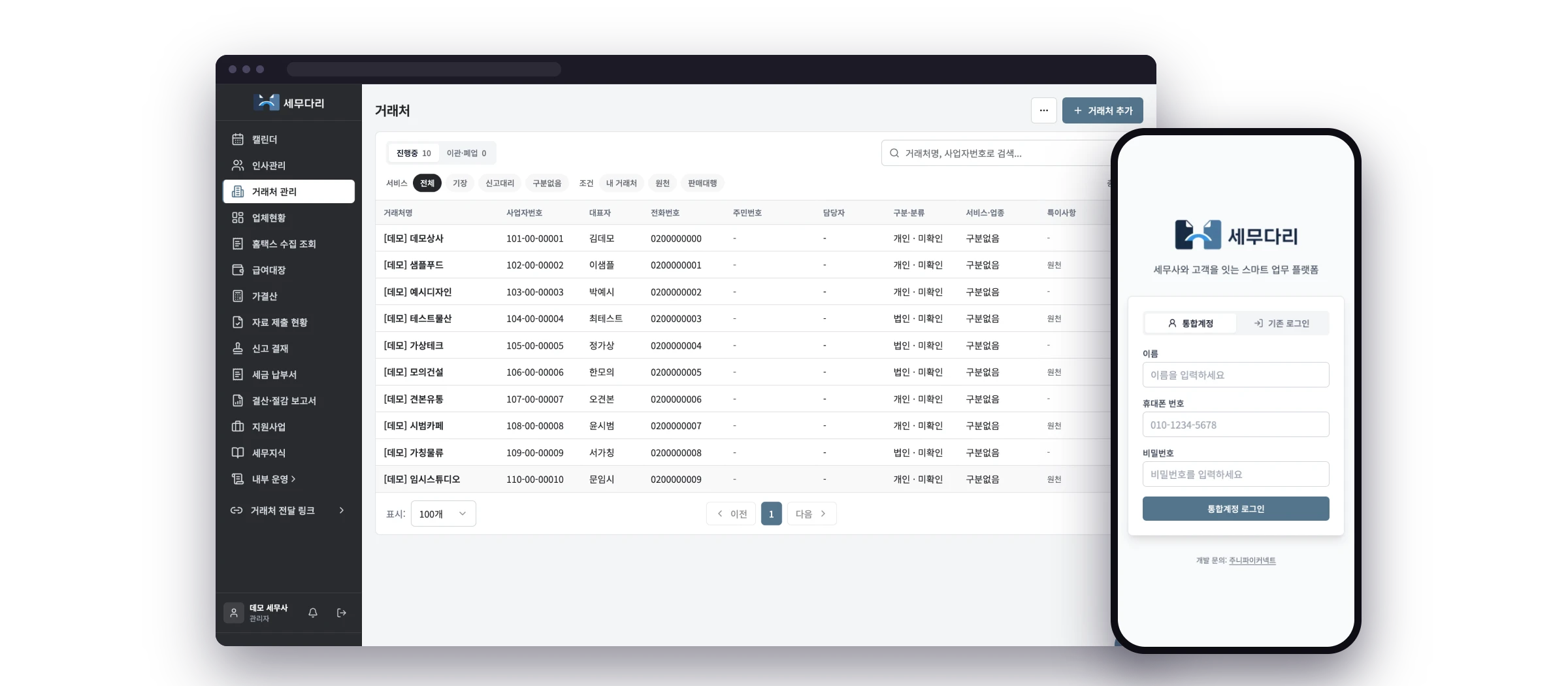
Task: Toggle the 구분없음 filter chip
Action: click(x=547, y=183)
